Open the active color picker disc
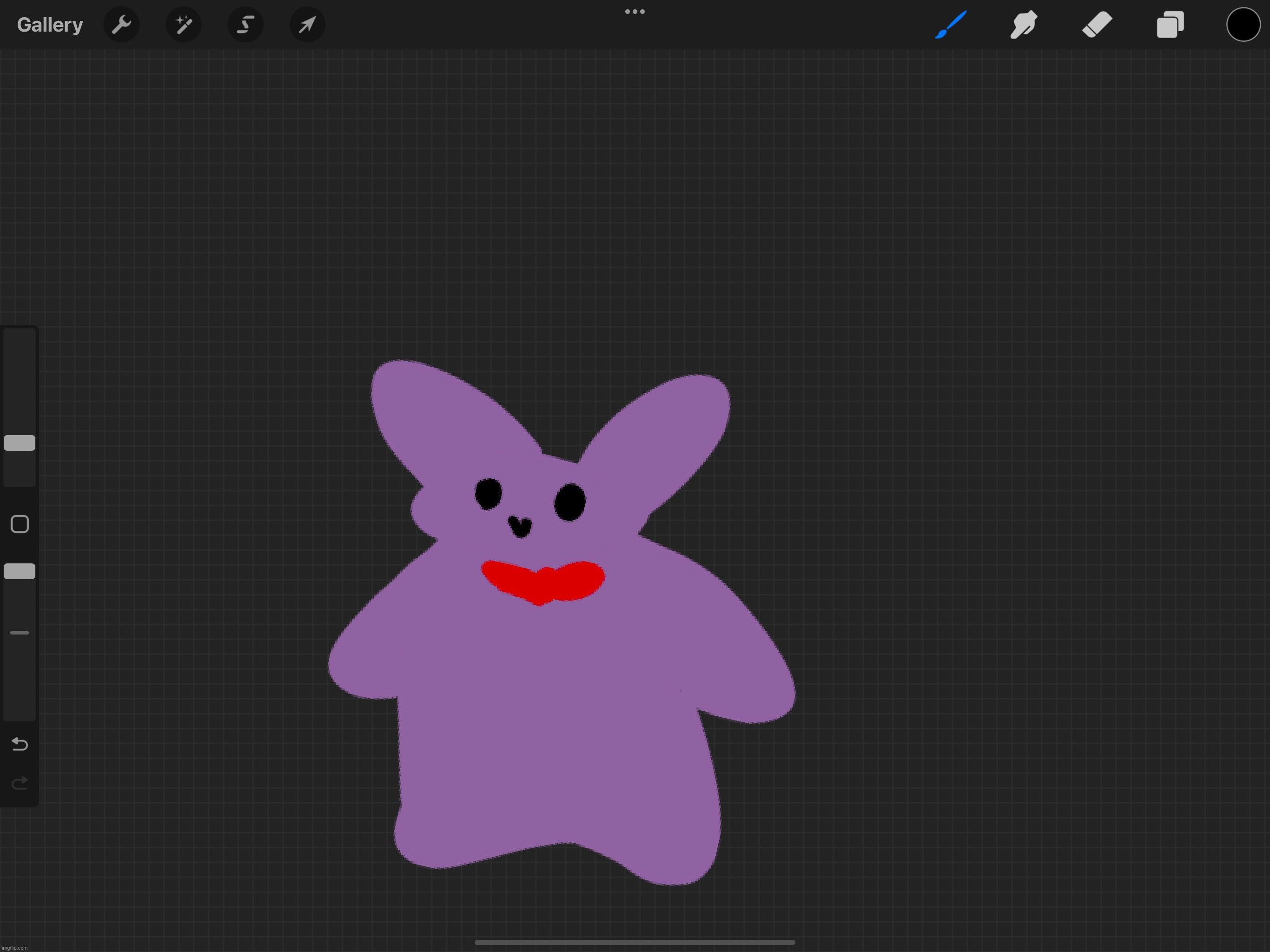Viewport: 1270px width, 952px height. click(1243, 25)
